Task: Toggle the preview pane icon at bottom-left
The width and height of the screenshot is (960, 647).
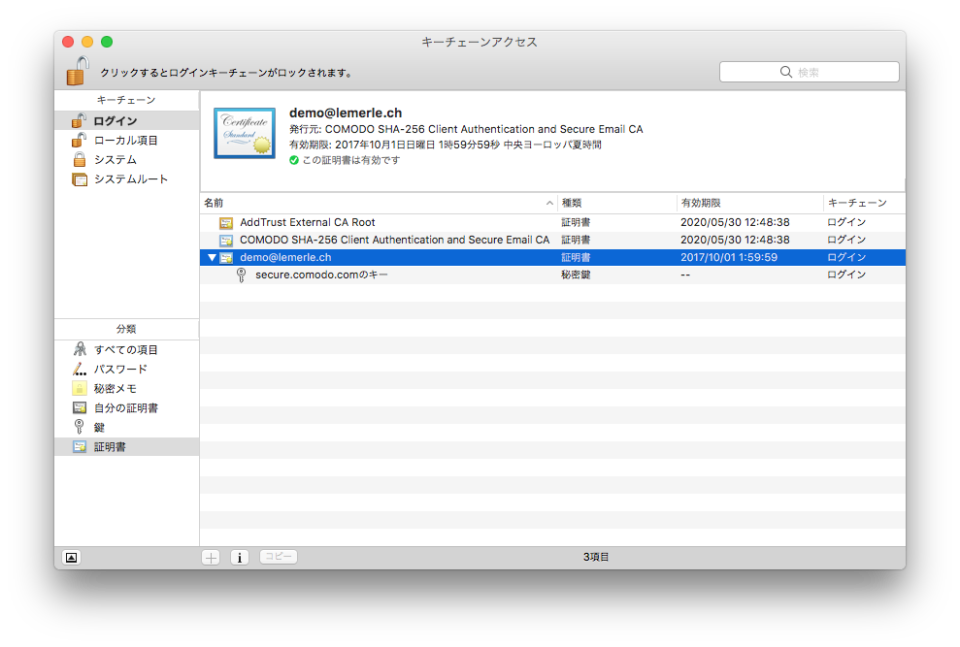Action: (71, 557)
